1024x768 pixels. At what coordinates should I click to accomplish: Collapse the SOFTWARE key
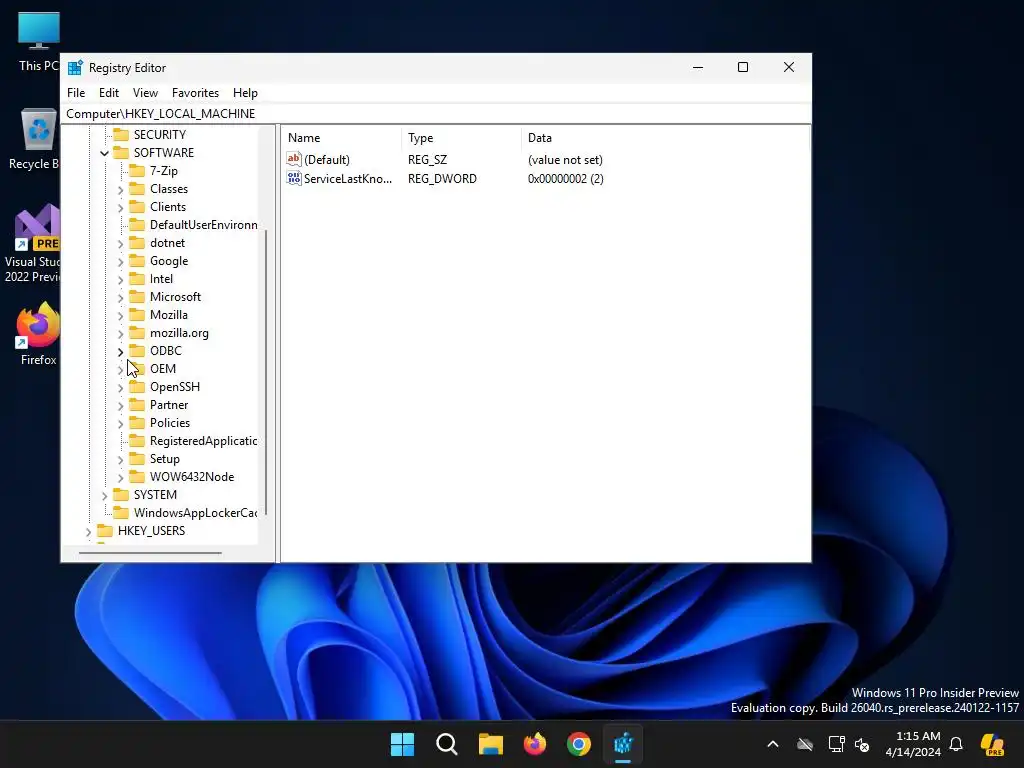104,153
